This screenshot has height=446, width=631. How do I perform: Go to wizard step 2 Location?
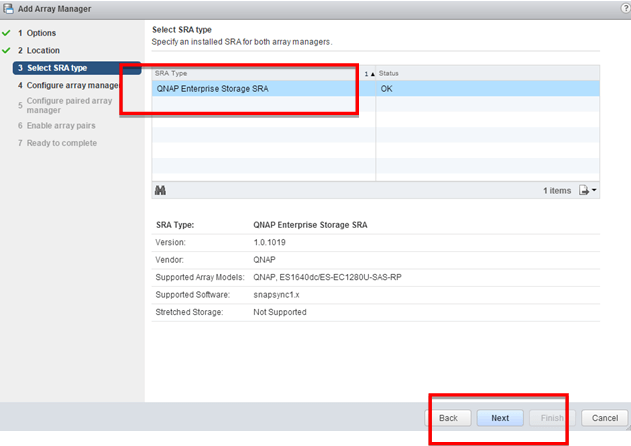pyautogui.click(x=43, y=50)
